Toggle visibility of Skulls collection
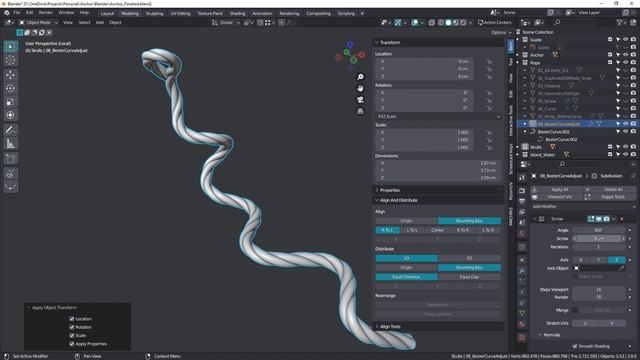The image size is (640, 360). coord(625,147)
